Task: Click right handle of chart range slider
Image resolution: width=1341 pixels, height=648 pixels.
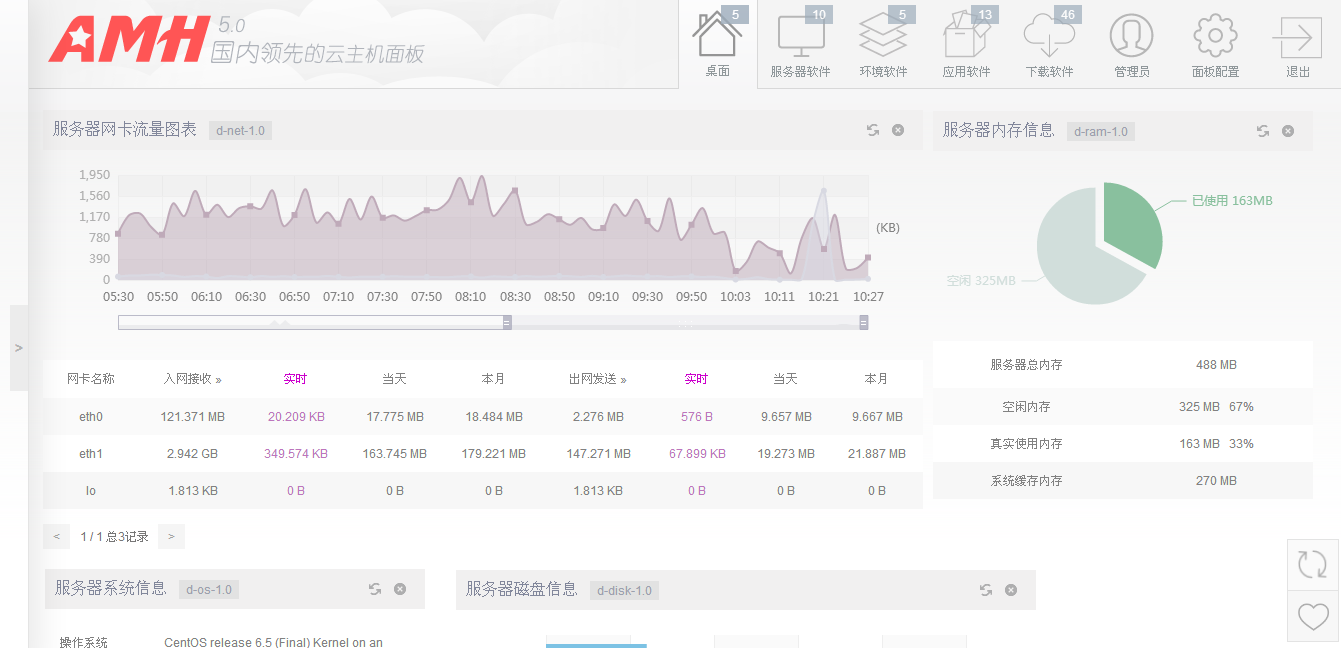Action: pos(863,322)
